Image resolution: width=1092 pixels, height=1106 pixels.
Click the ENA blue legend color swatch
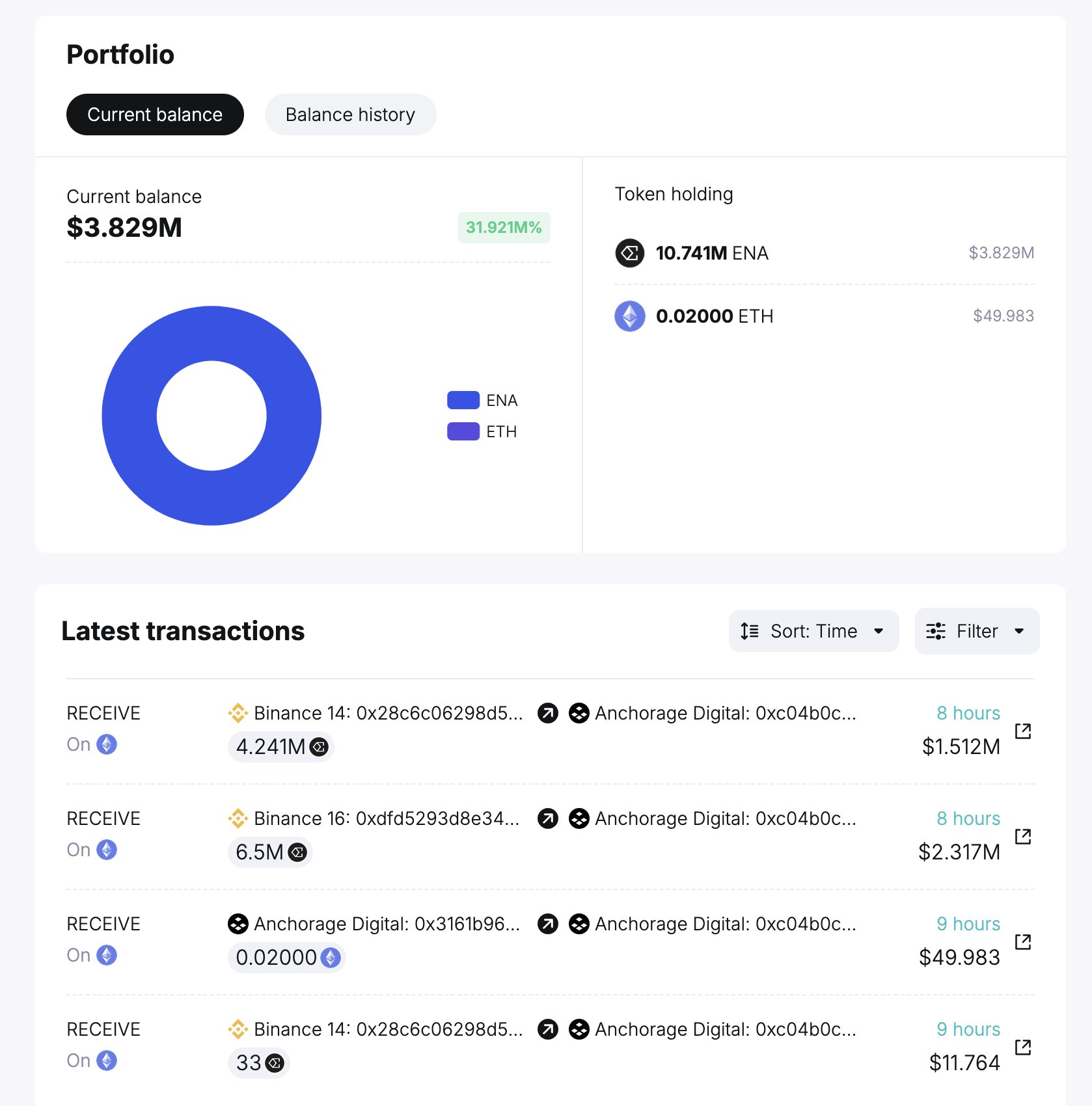(463, 401)
